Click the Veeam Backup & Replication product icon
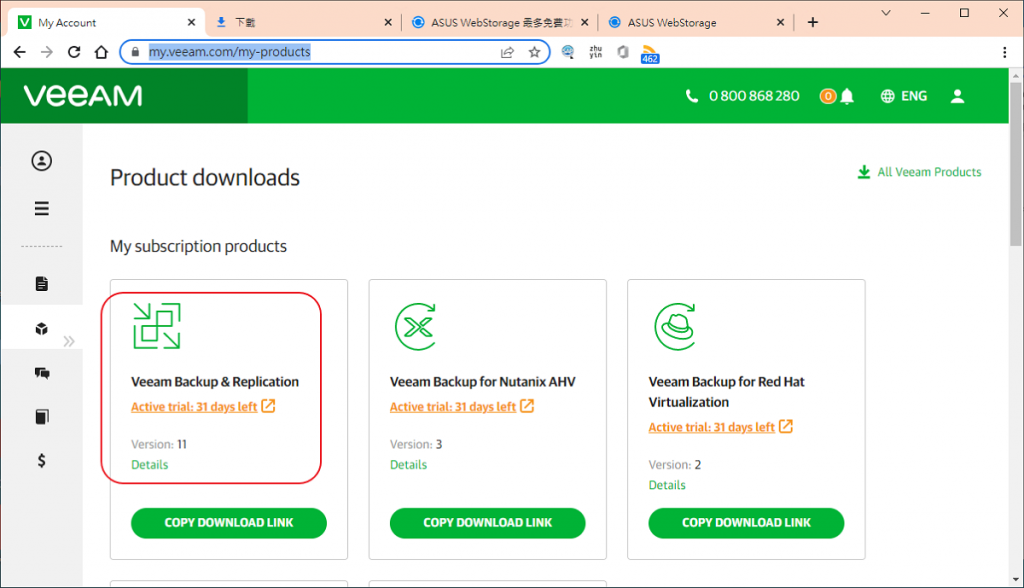This screenshot has width=1024, height=588. 157,326
